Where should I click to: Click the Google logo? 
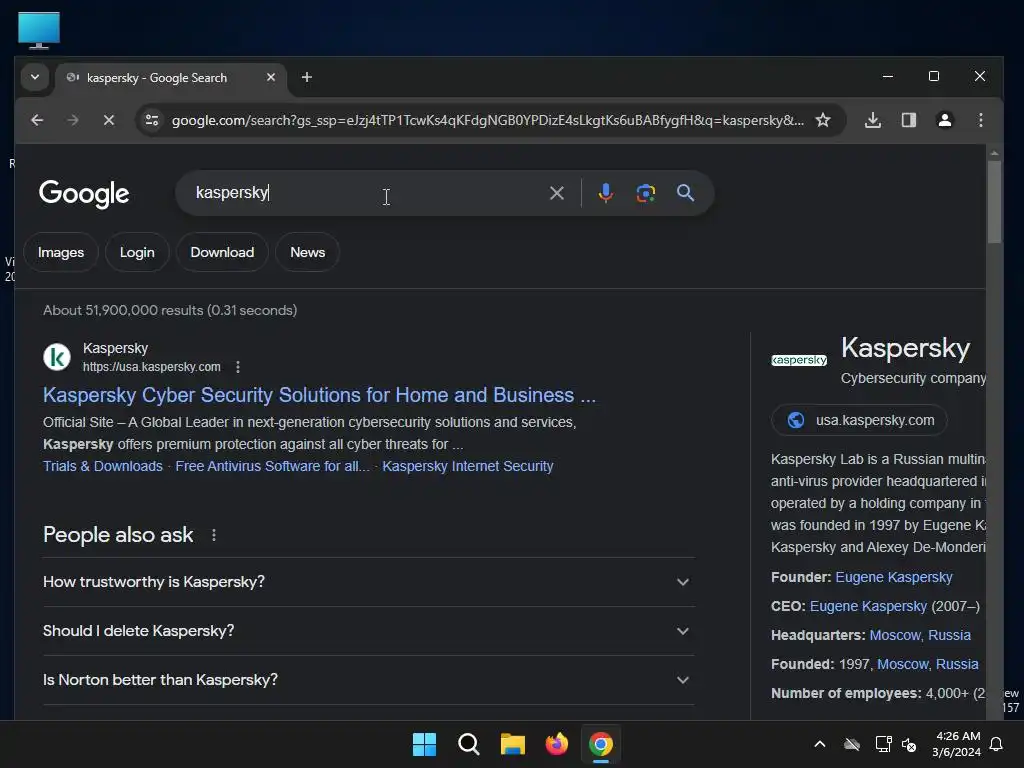pyautogui.click(x=84, y=193)
